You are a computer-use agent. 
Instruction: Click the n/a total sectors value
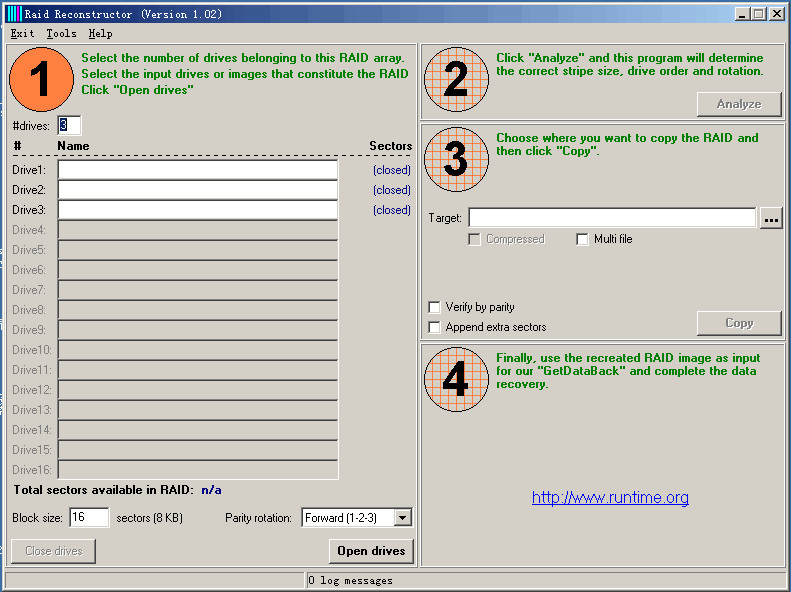click(x=211, y=490)
